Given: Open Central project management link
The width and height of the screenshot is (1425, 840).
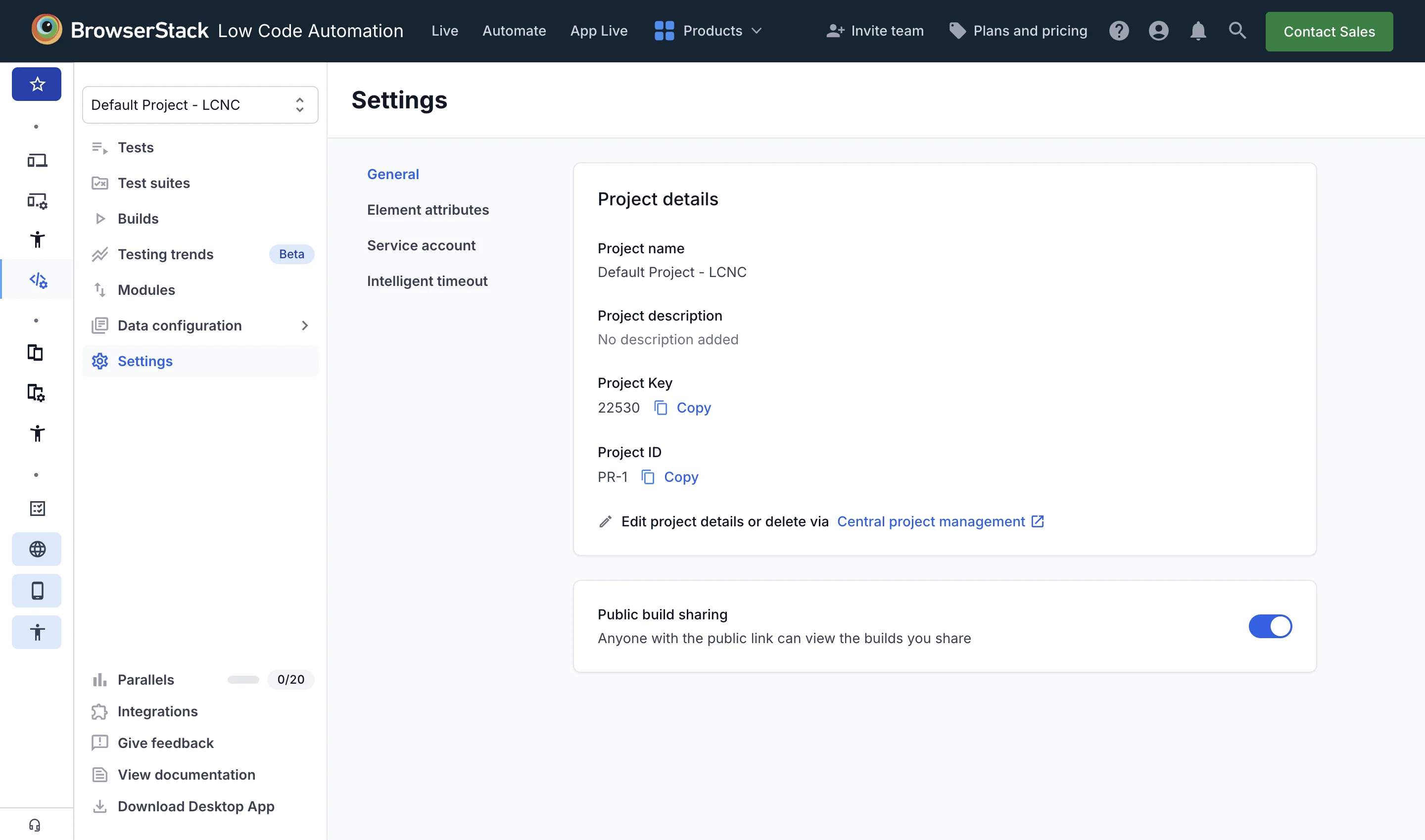Looking at the screenshot, I should tap(941, 521).
